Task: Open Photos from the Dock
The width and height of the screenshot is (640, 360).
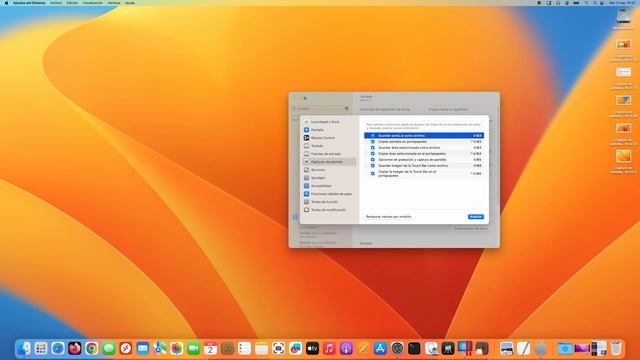Action: tap(177, 348)
